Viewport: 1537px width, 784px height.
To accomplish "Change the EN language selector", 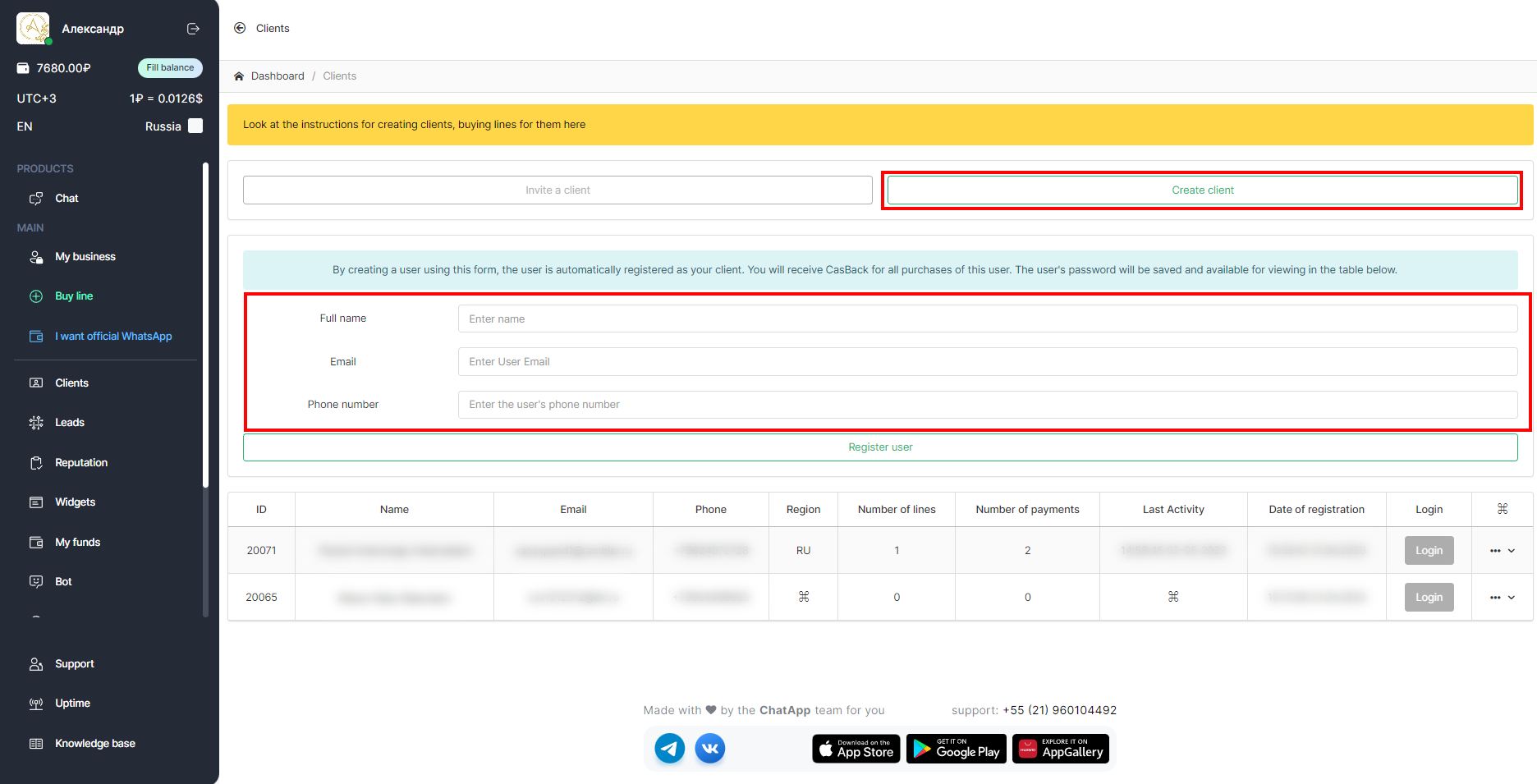I will pyautogui.click(x=25, y=126).
